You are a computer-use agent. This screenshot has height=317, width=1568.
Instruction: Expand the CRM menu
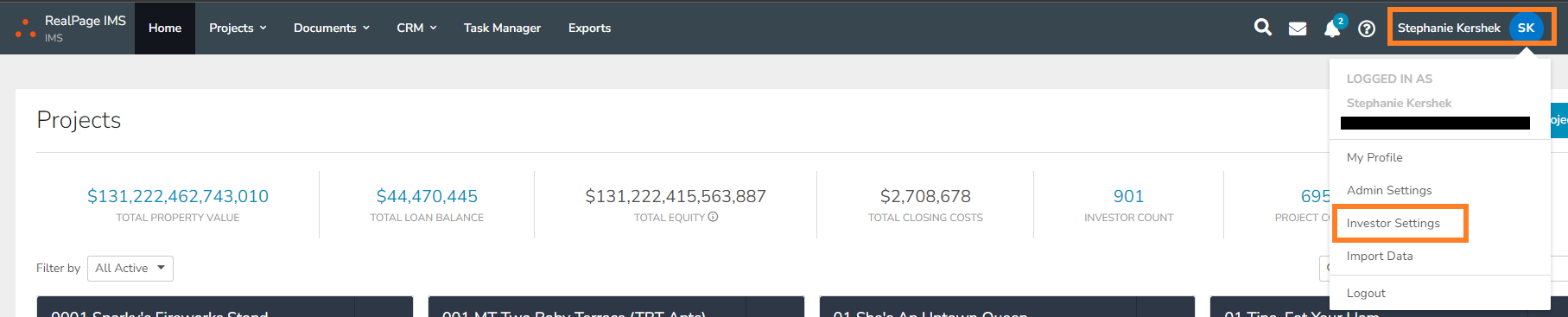click(x=416, y=28)
